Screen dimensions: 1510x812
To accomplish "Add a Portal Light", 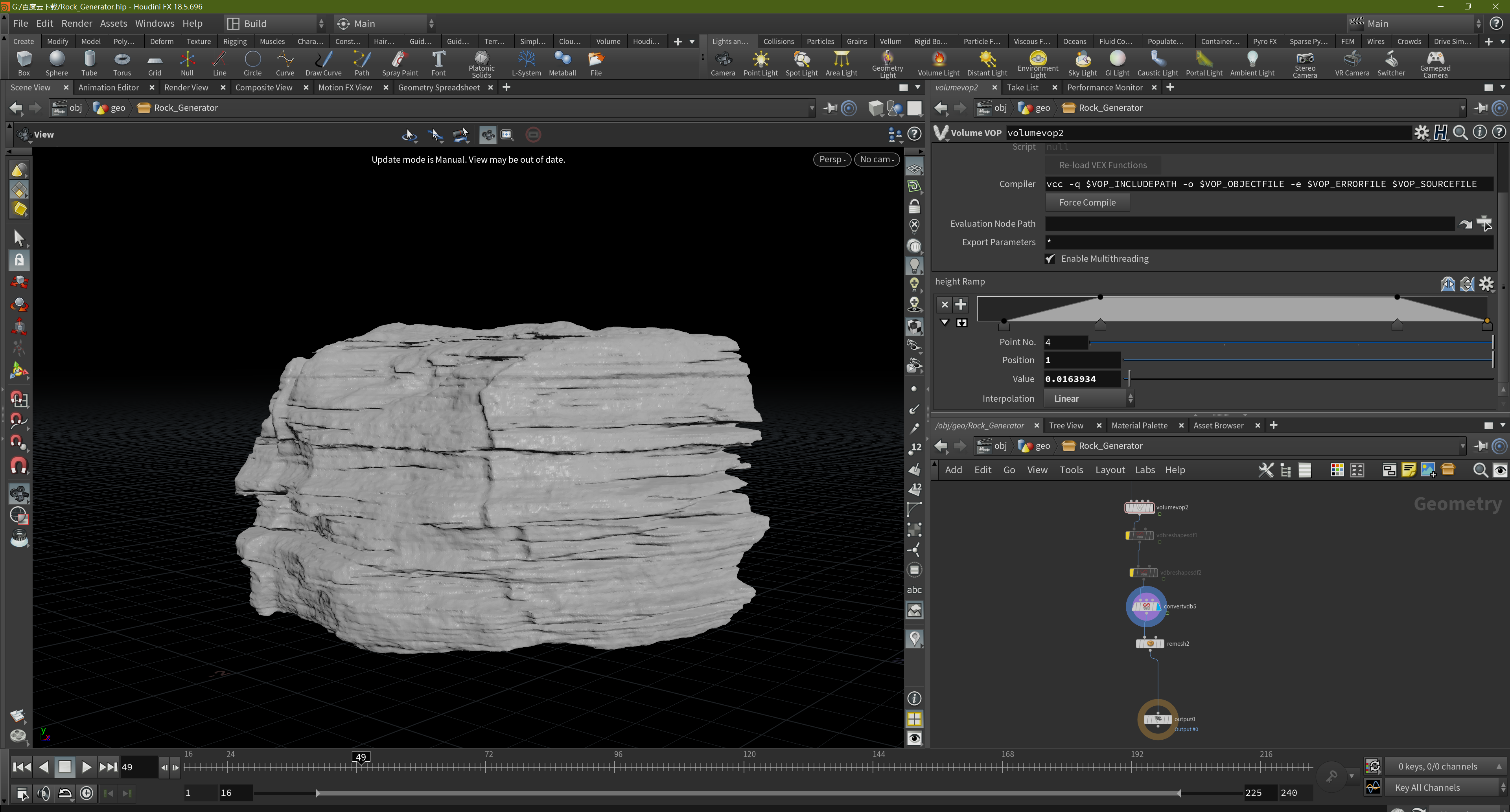I will coord(1203,63).
